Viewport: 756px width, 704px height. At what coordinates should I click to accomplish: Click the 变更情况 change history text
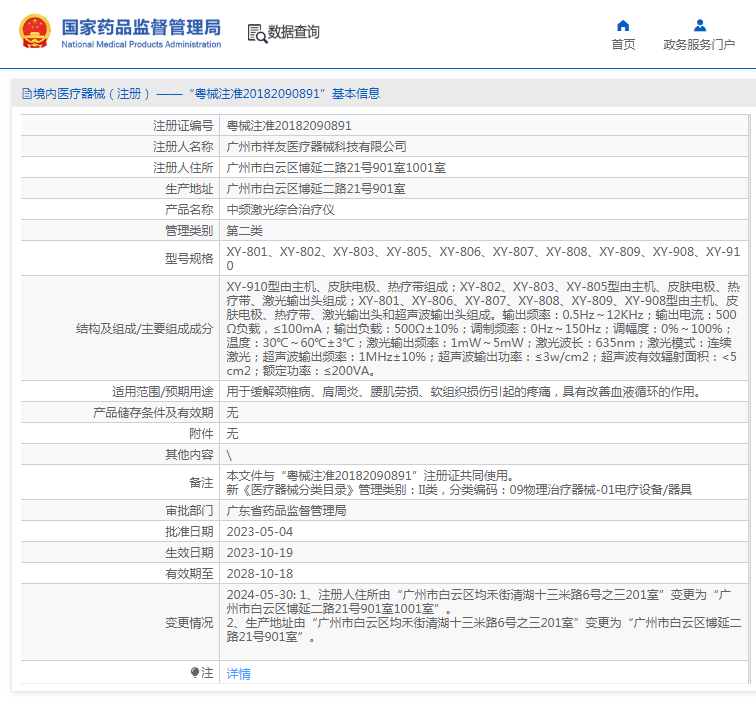pos(484,616)
